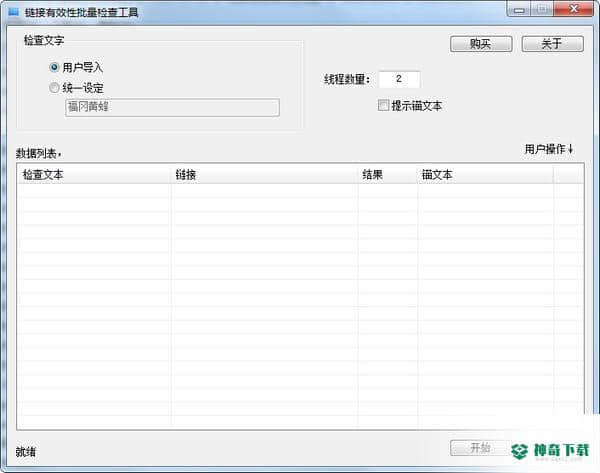Minimize the link checker window
The width and height of the screenshot is (600, 473).
click(519, 10)
